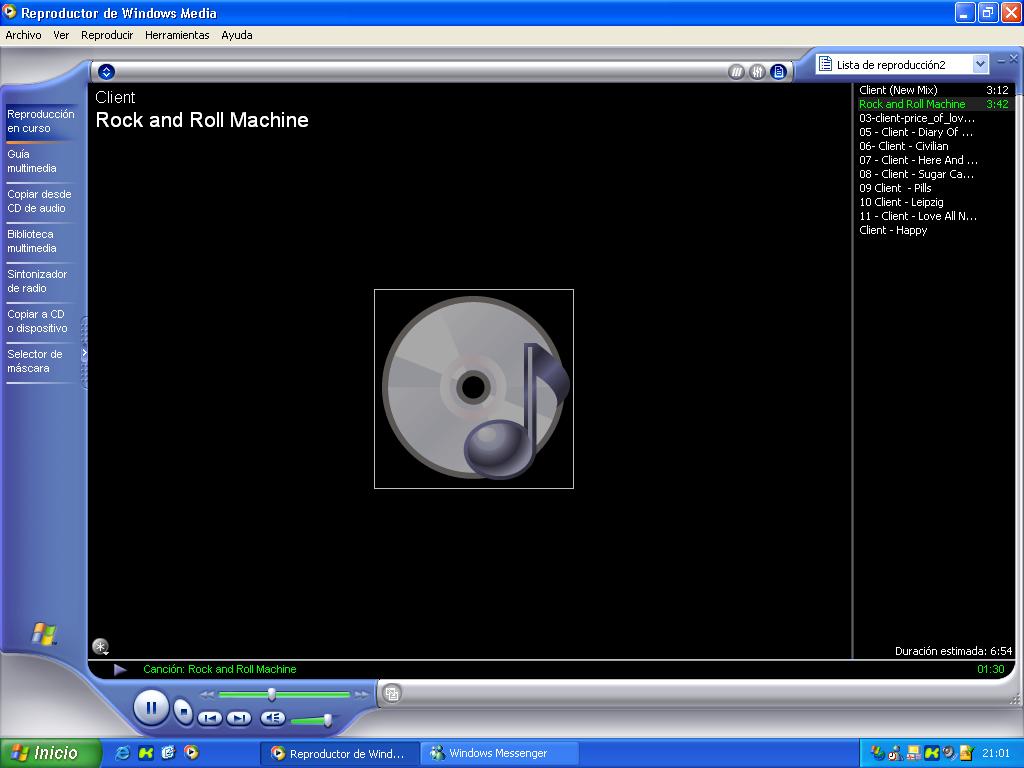Click the playlist document icon in dropdown
The image size is (1024, 768).
(825, 64)
